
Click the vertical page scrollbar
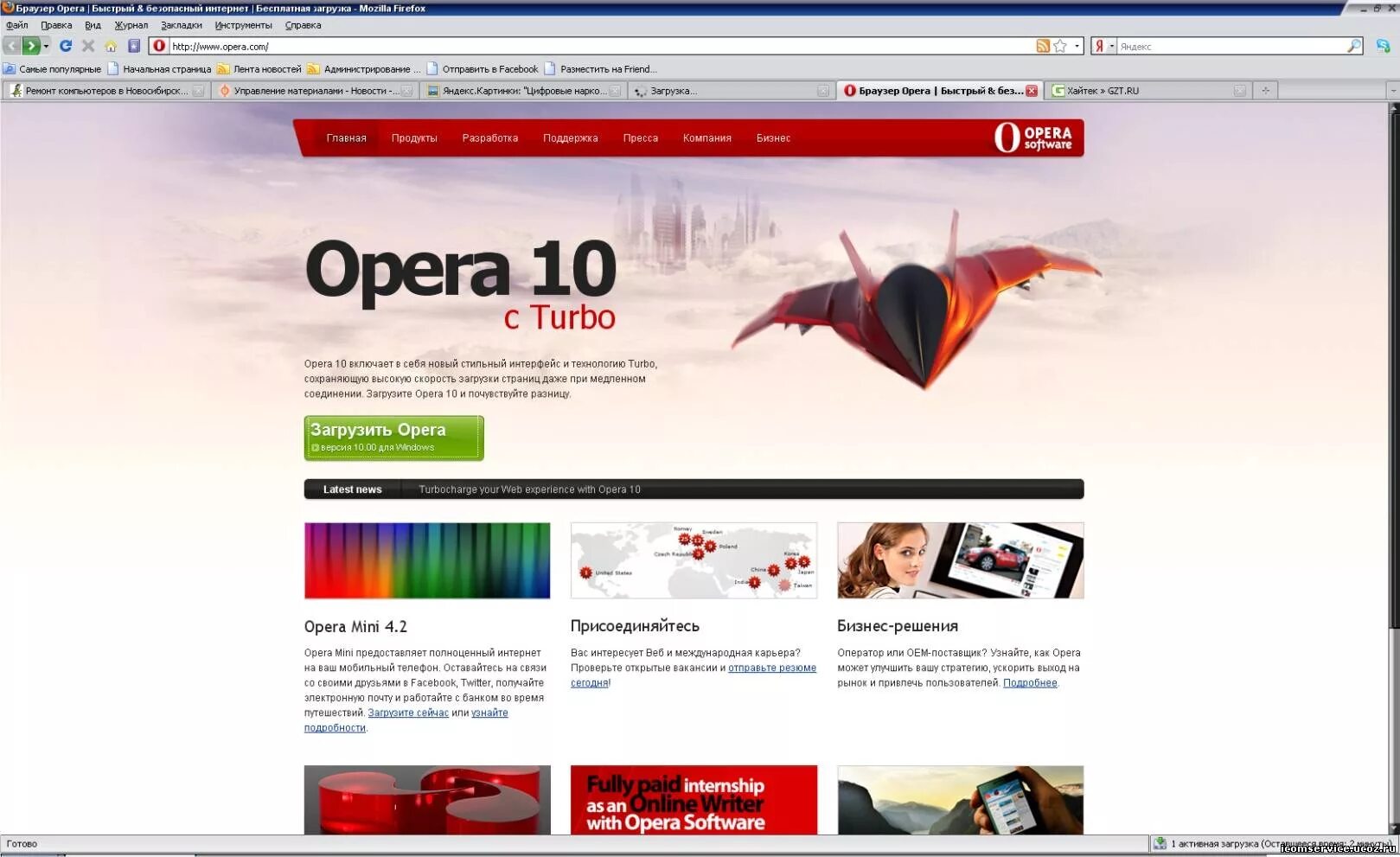click(x=1393, y=467)
